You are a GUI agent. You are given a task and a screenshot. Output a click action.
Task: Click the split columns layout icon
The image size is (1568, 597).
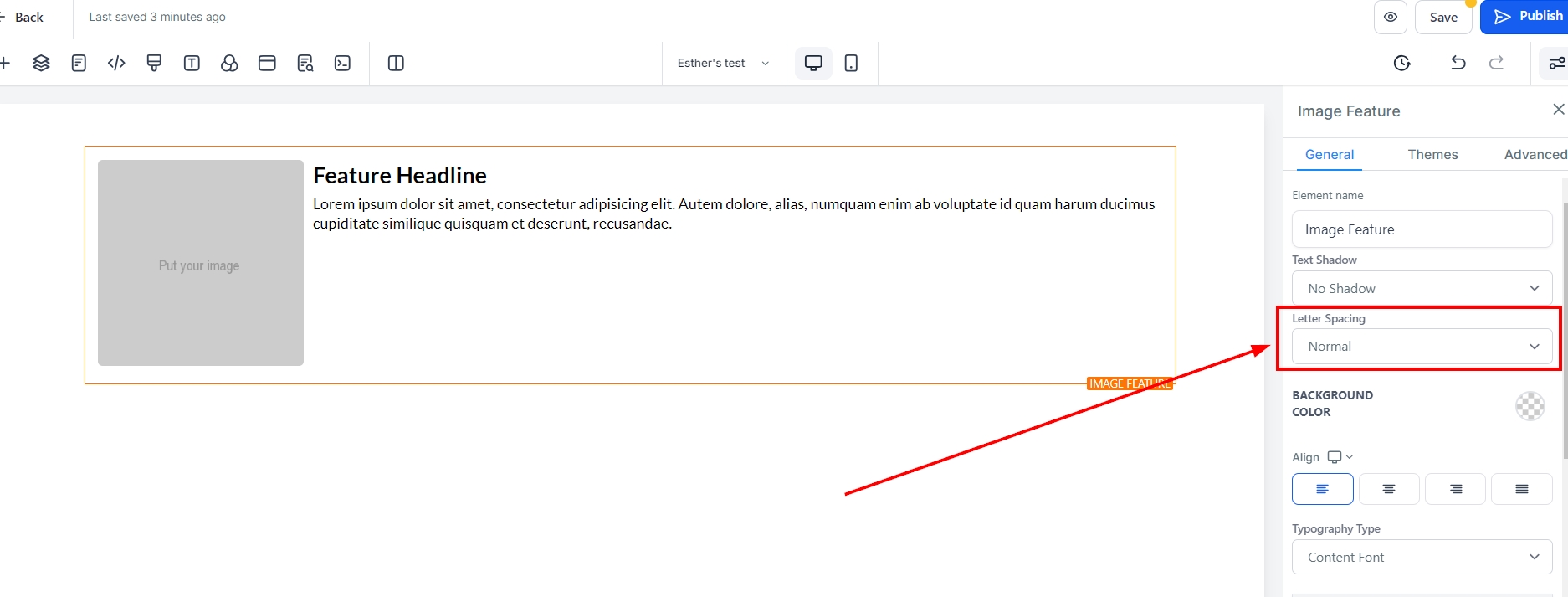[x=396, y=63]
